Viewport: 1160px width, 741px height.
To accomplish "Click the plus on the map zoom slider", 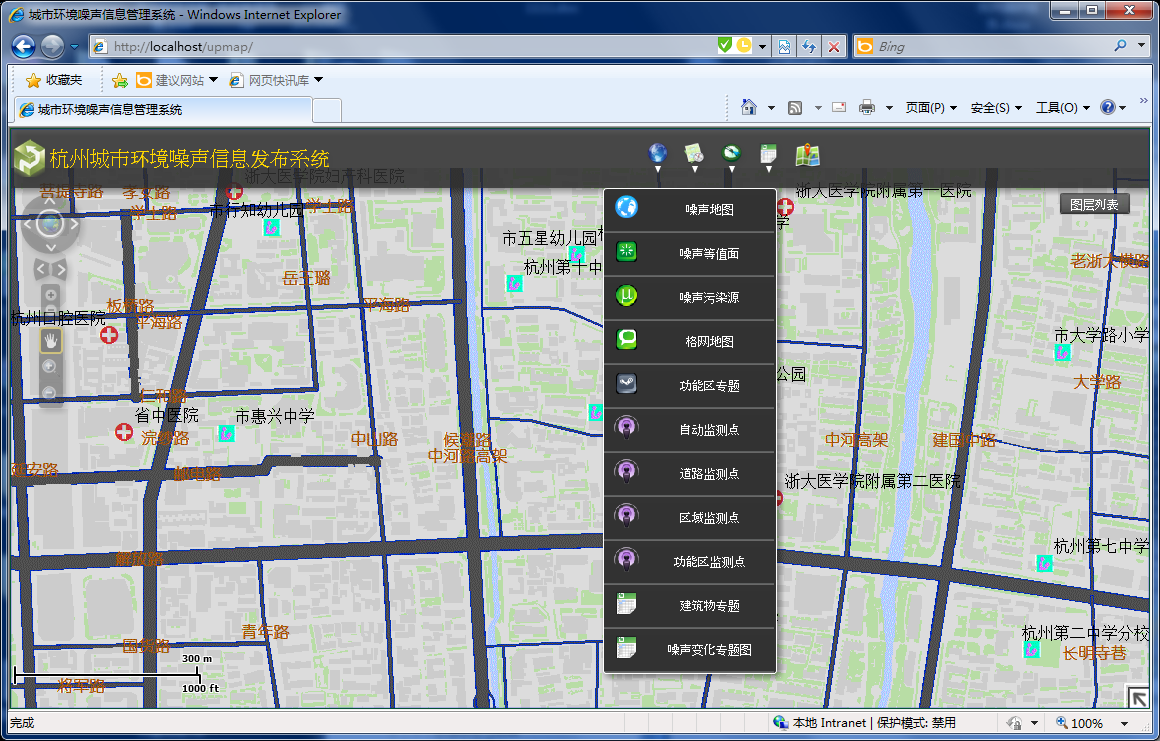I will (x=49, y=295).
